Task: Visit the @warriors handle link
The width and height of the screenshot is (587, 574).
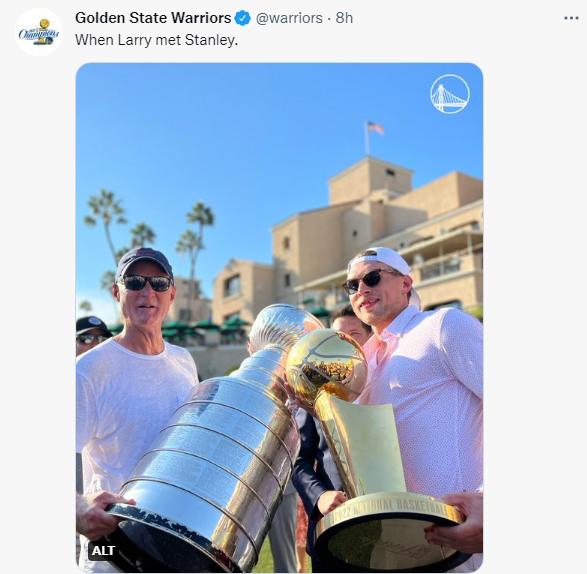Action: pos(289,18)
